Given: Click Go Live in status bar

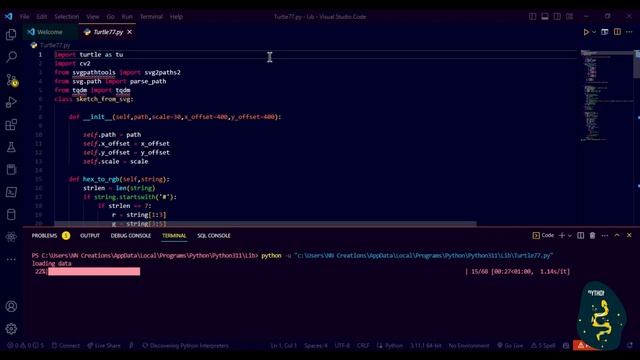Looking at the screenshot, I should (510, 346).
